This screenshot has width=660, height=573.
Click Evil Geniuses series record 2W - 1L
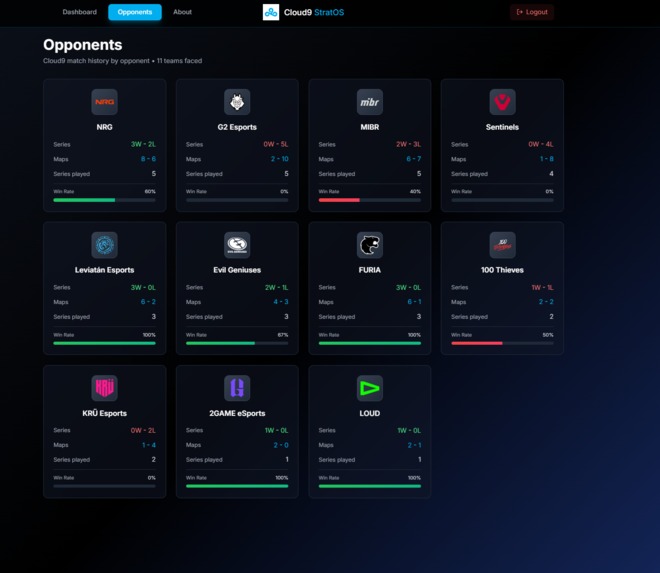coord(277,287)
